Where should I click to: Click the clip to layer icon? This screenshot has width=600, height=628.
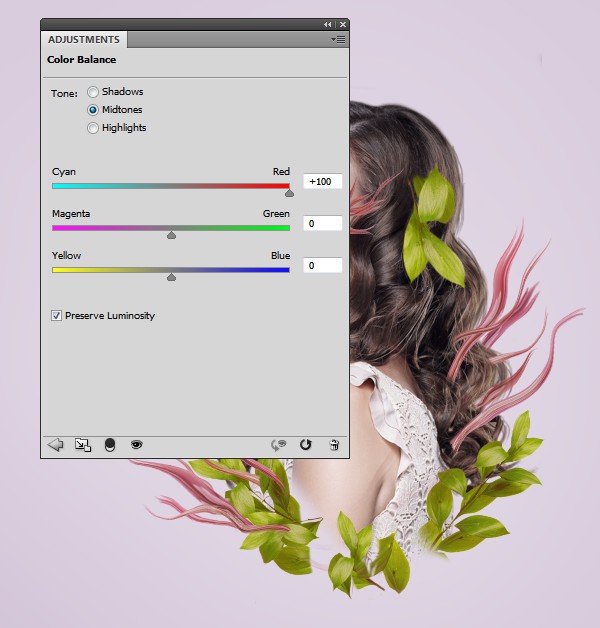pos(110,445)
